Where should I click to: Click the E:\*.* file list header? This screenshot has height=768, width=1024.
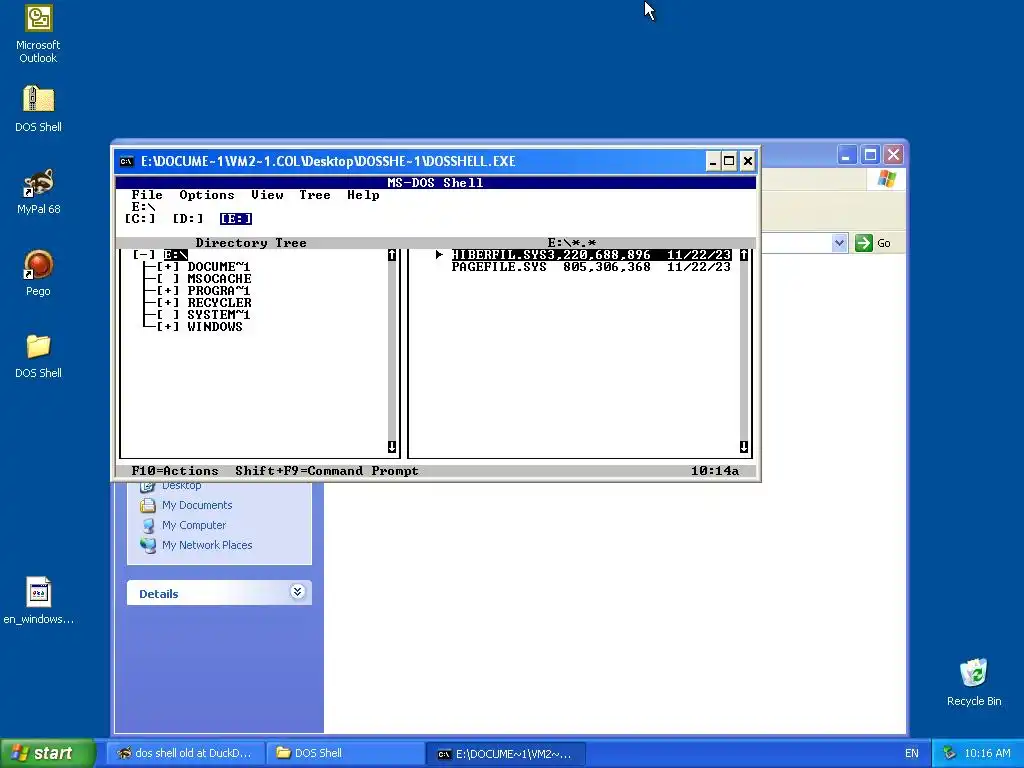(572, 243)
